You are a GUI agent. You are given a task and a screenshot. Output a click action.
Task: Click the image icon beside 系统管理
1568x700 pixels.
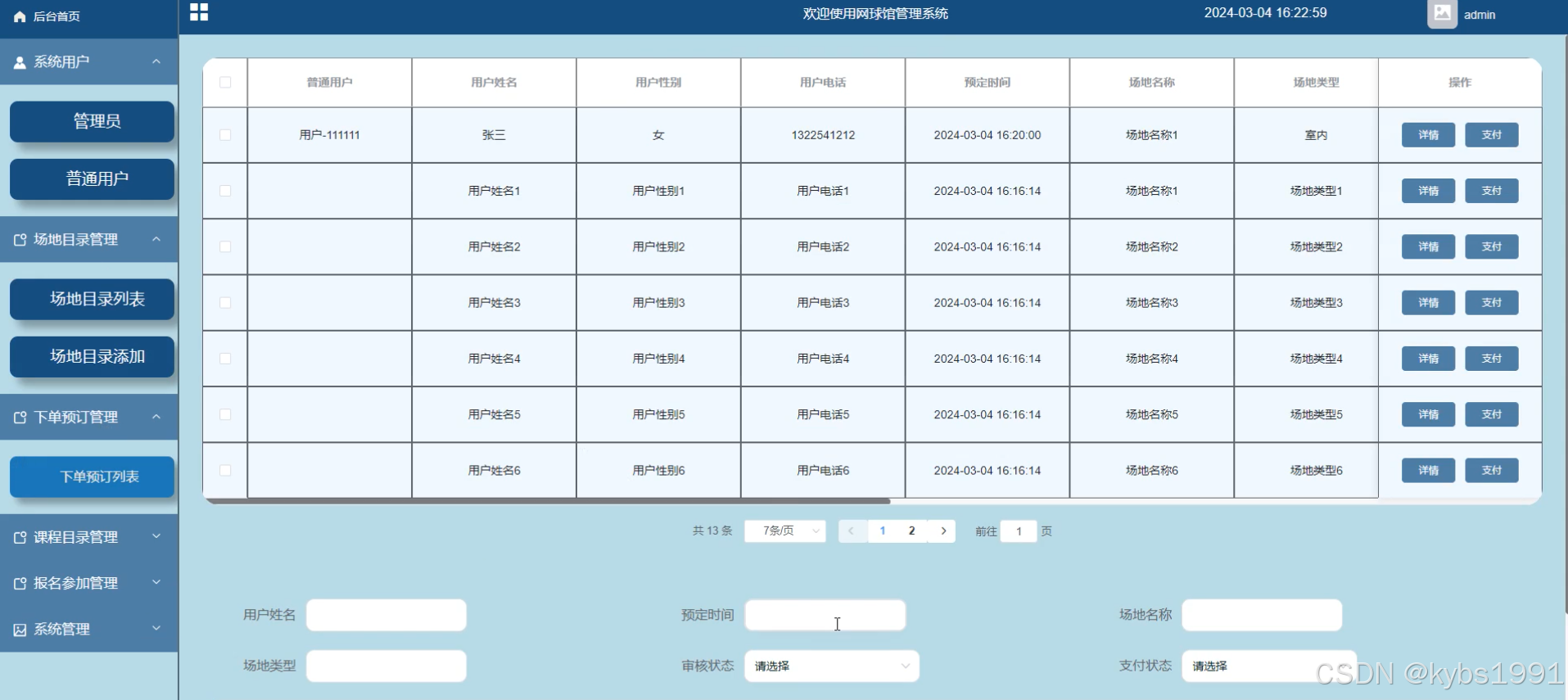tap(20, 630)
